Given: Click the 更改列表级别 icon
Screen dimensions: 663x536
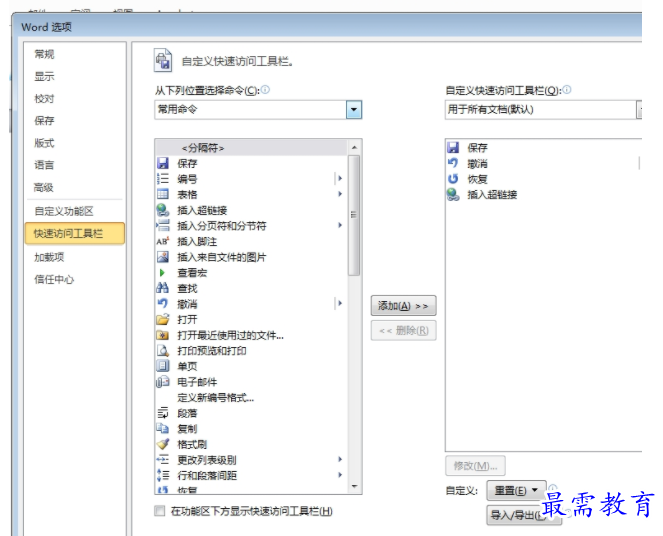Looking at the screenshot, I should point(163,459).
